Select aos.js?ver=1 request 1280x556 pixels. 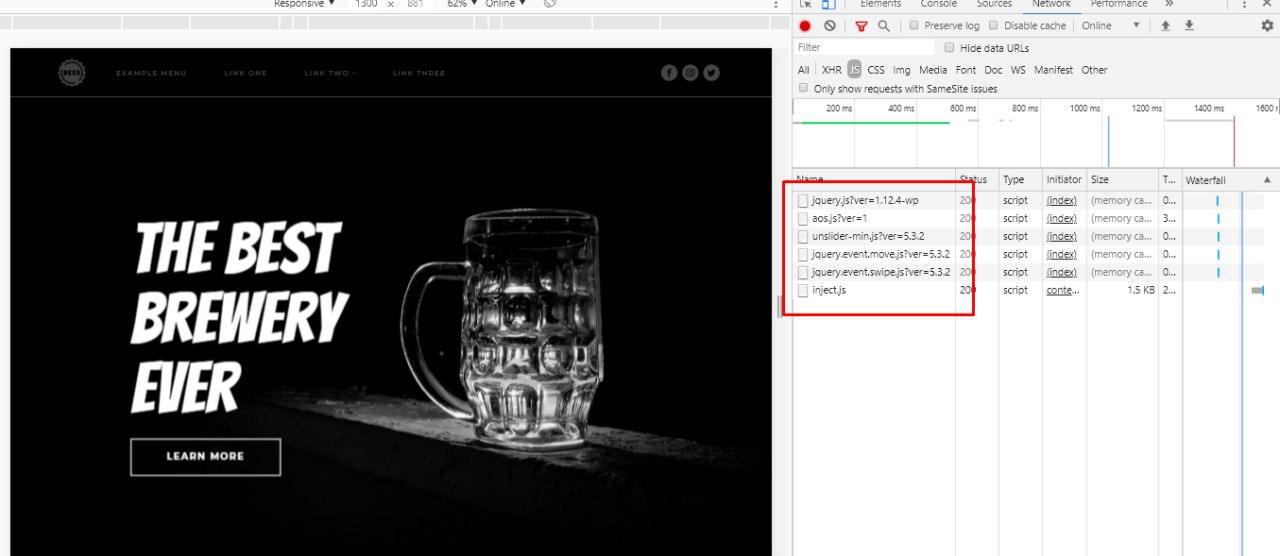(x=839, y=218)
